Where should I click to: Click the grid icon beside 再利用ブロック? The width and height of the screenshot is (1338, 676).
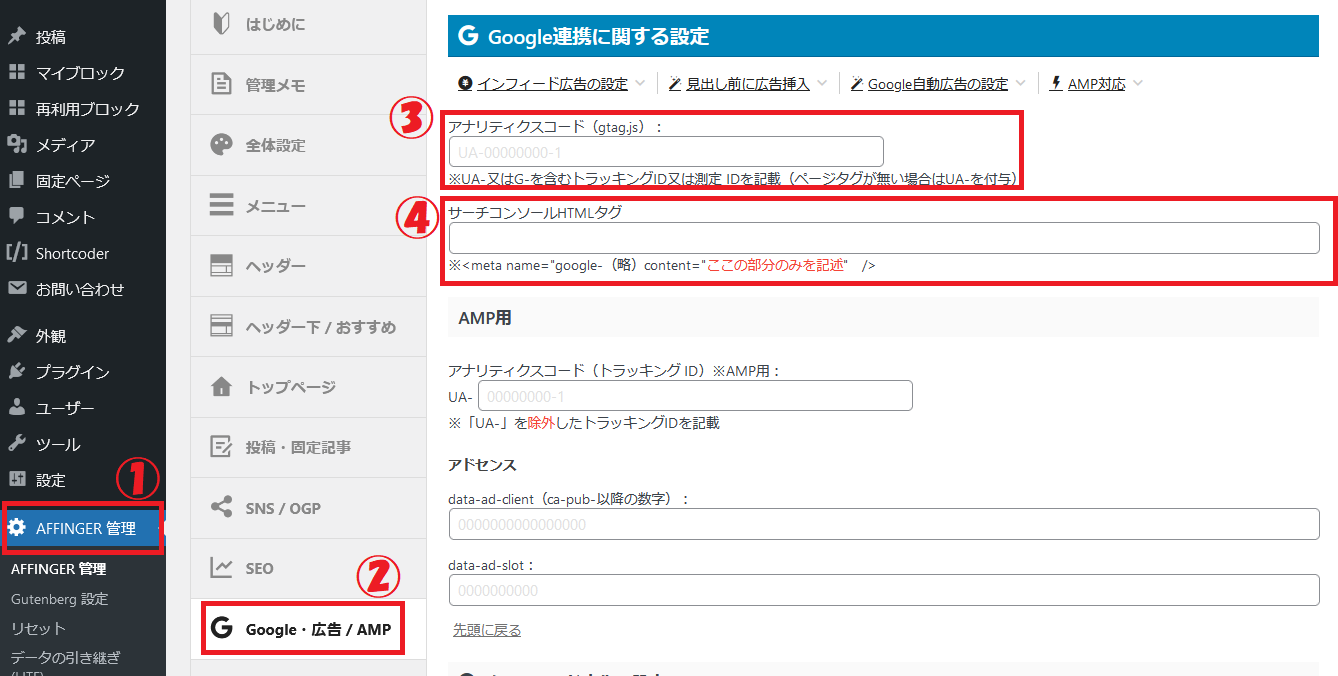(x=16, y=109)
